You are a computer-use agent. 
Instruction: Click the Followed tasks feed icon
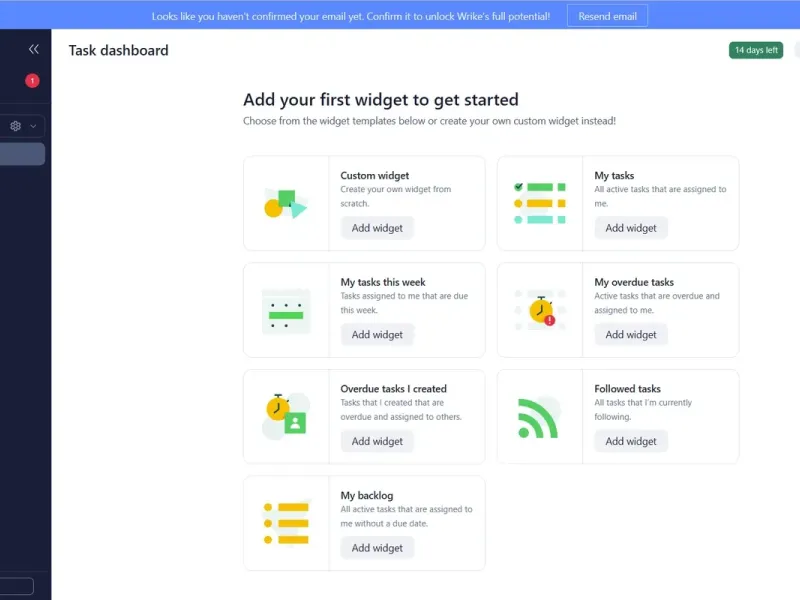pos(538,417)
